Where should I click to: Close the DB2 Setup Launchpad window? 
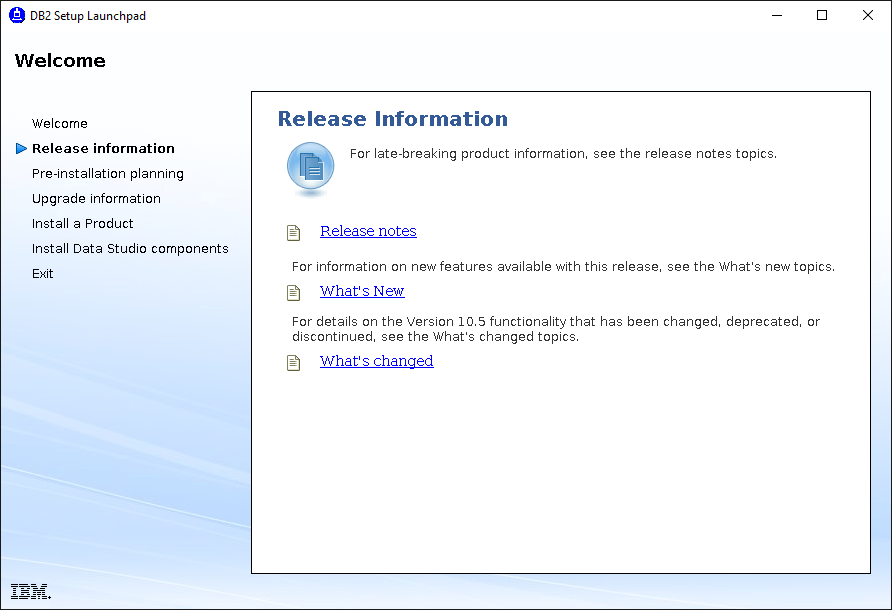tap(867, 16)
